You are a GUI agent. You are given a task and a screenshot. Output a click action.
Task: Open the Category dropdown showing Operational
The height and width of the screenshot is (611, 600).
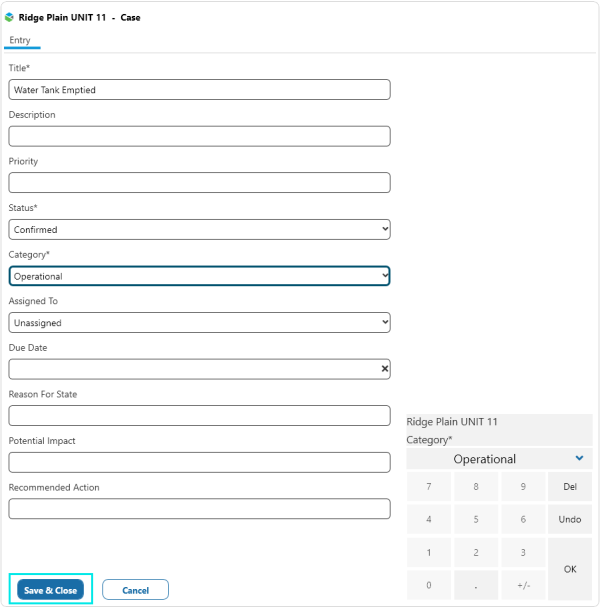pyautogui.click(x=199, y=276)
